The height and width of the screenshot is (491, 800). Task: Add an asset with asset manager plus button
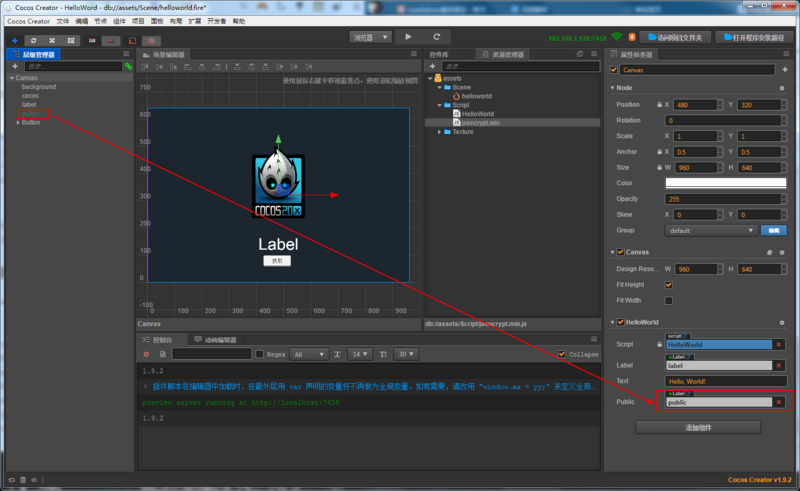[433, 66]
